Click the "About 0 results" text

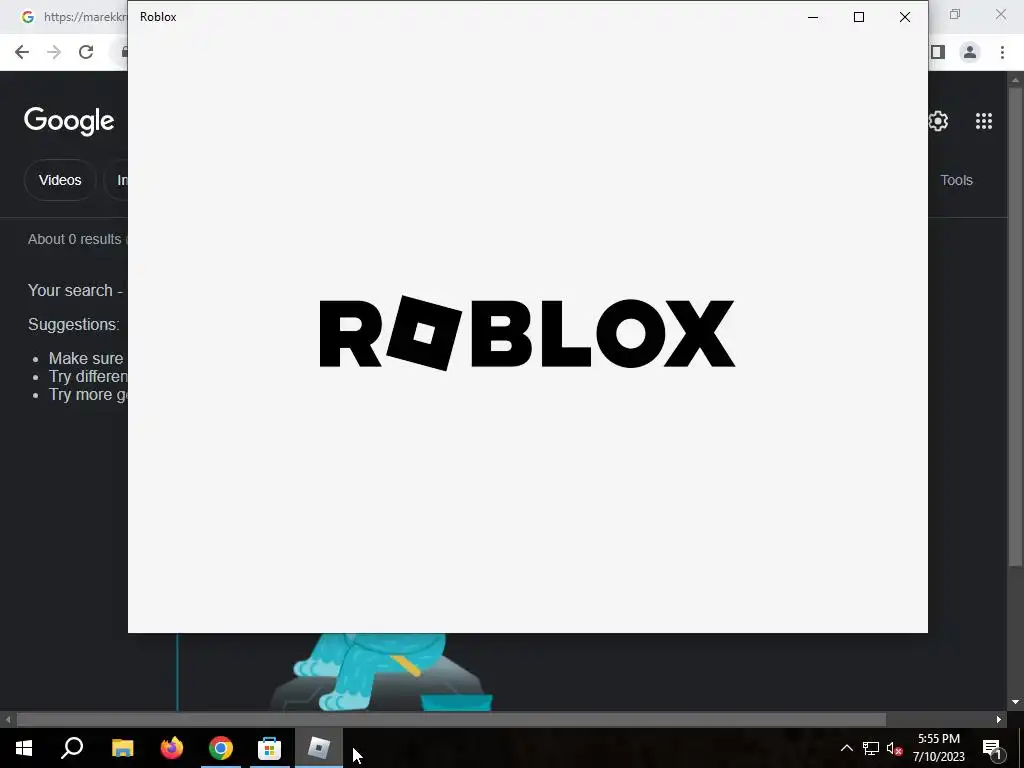tap(74, 239)
